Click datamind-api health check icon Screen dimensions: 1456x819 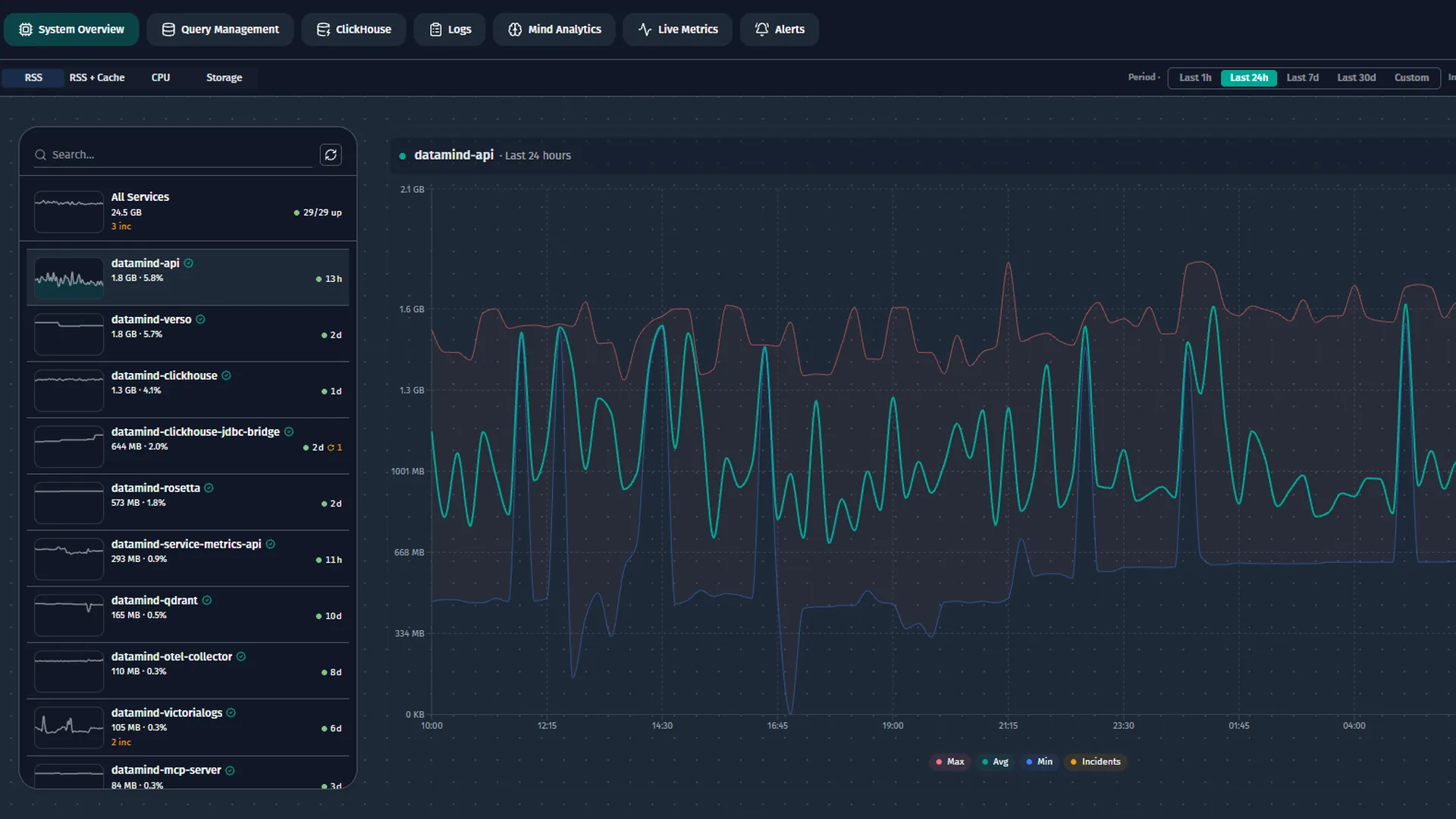189,263
